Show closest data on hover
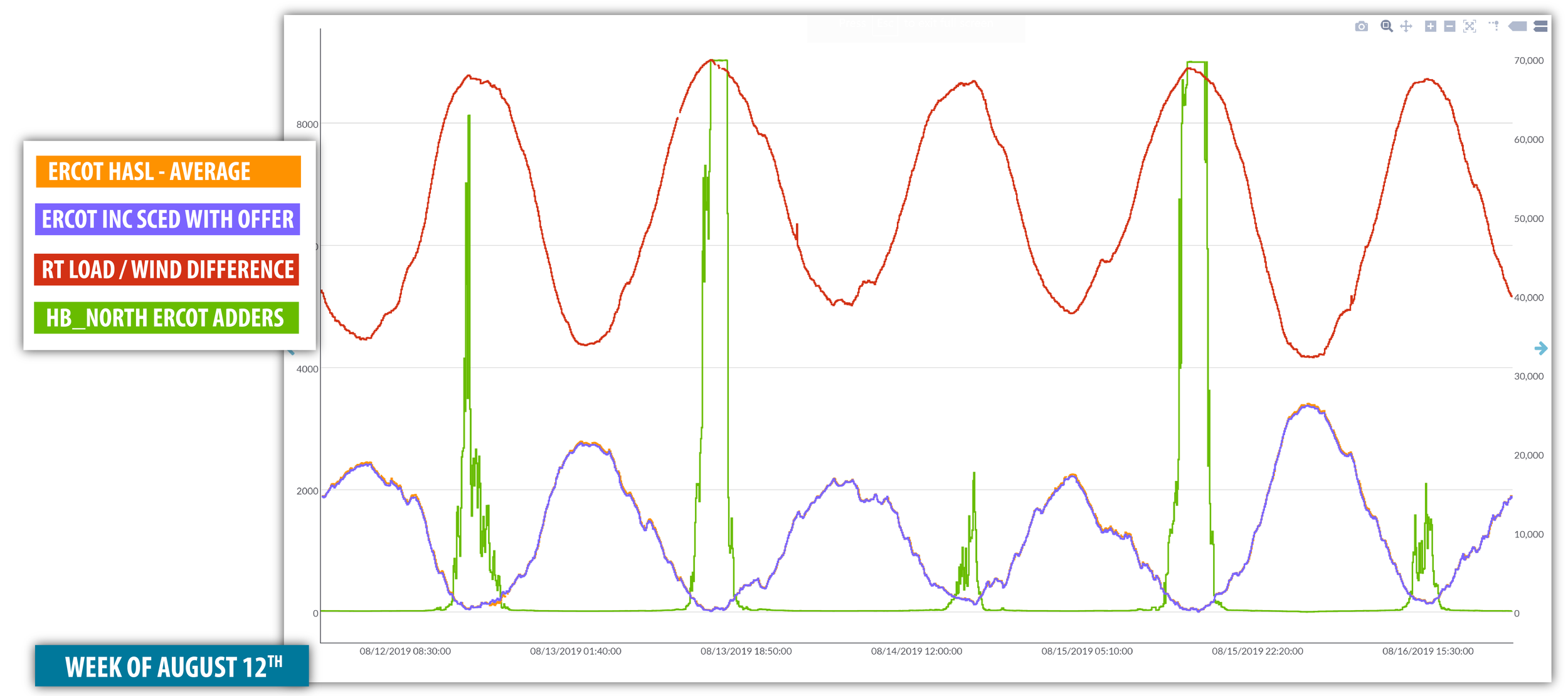Viewport: 1568px width, 696px height. coord(1518,26)
